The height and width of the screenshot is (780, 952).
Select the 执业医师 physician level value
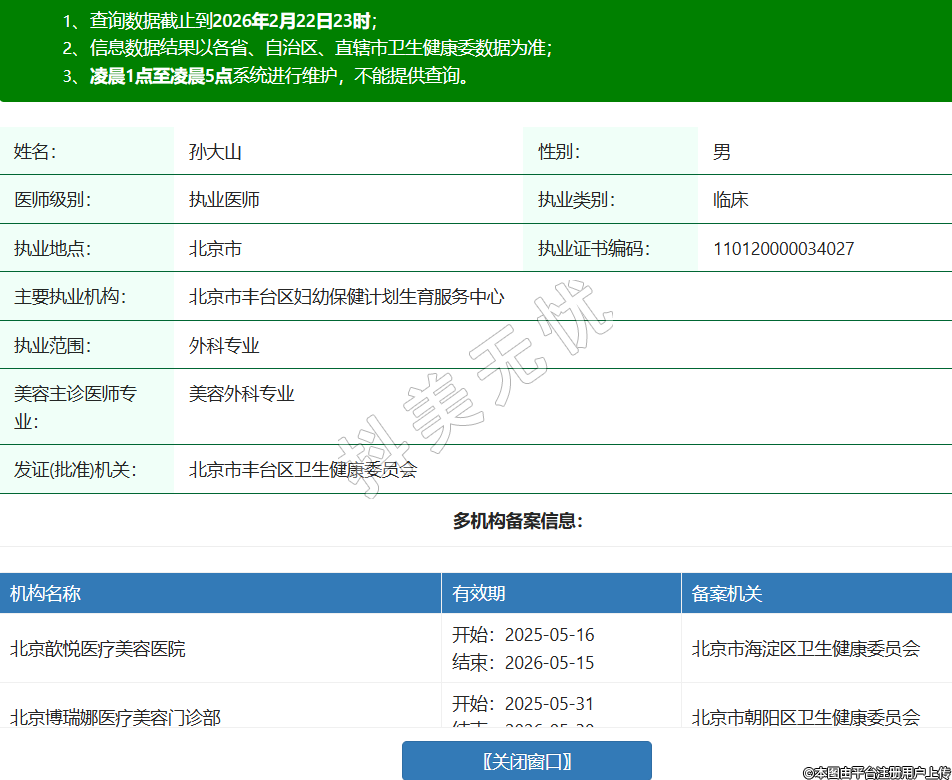224,200
